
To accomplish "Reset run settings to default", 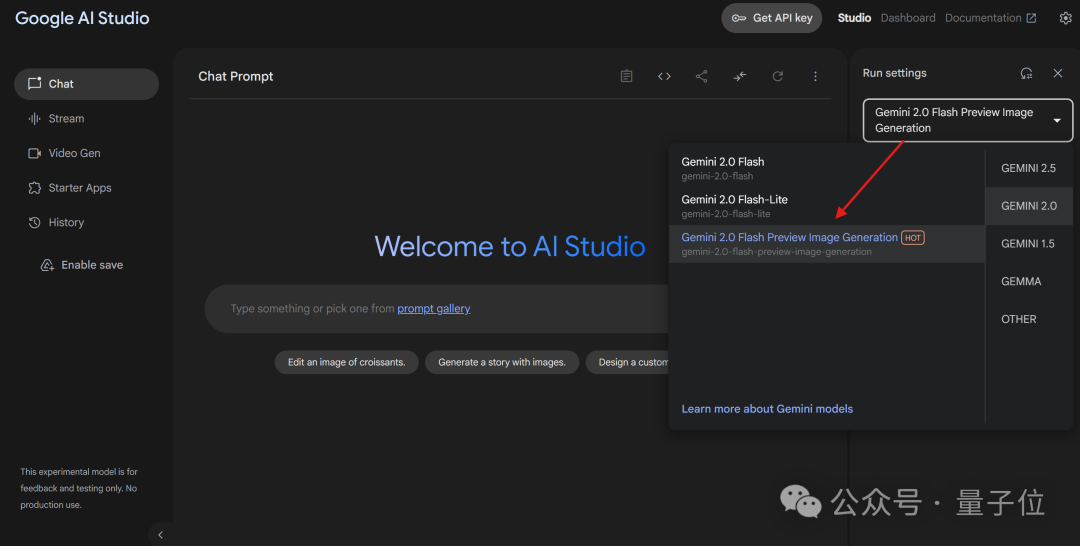I will tap(1026, 73).
